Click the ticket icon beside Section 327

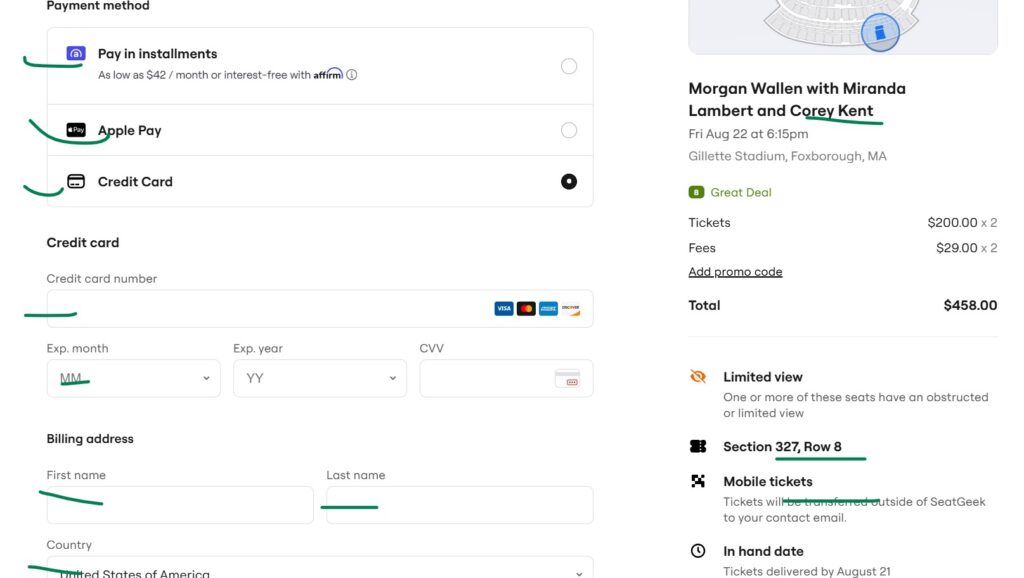pos(698,446)
